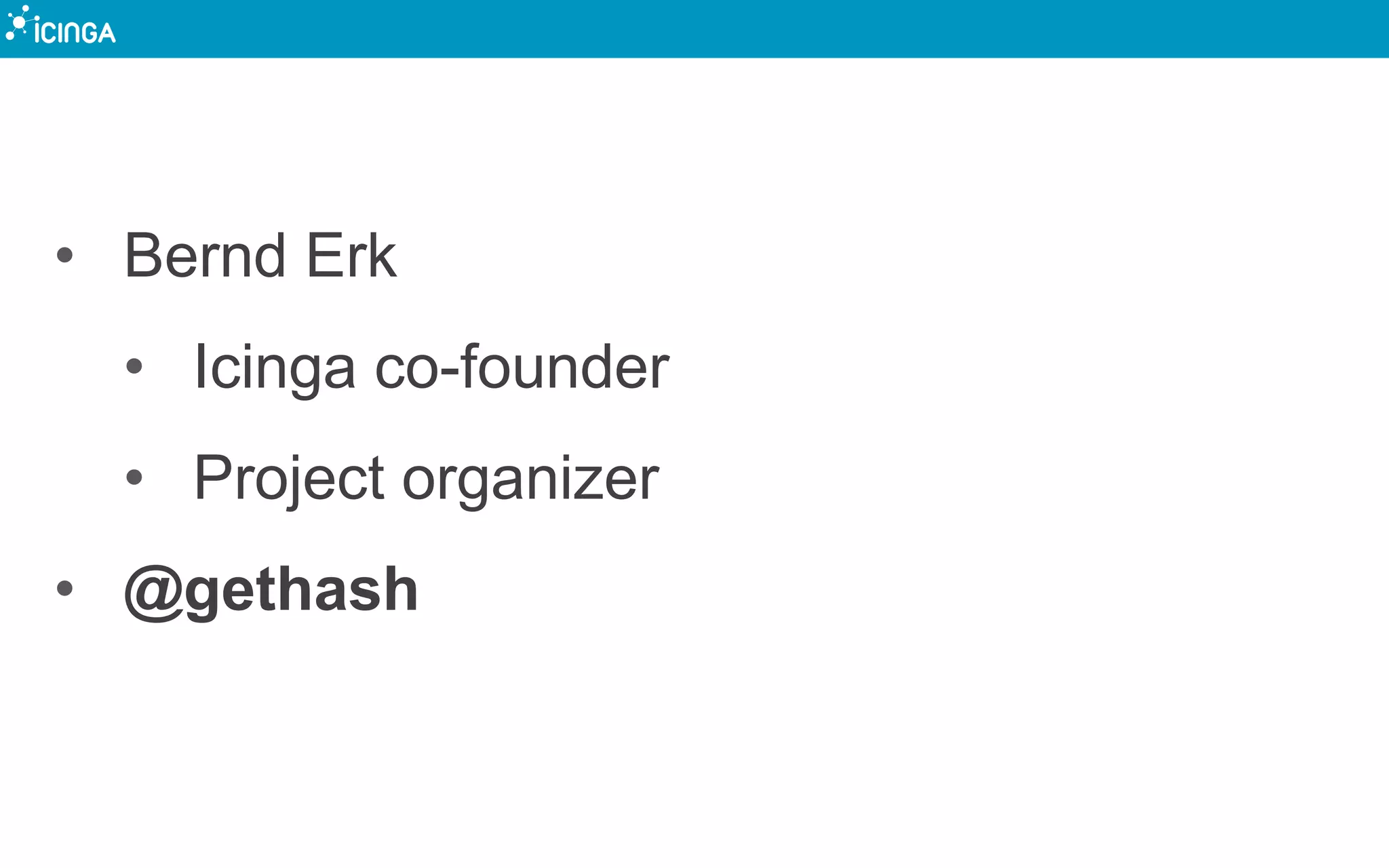Click the @ symbol in the handle

(x=153, y=592)
